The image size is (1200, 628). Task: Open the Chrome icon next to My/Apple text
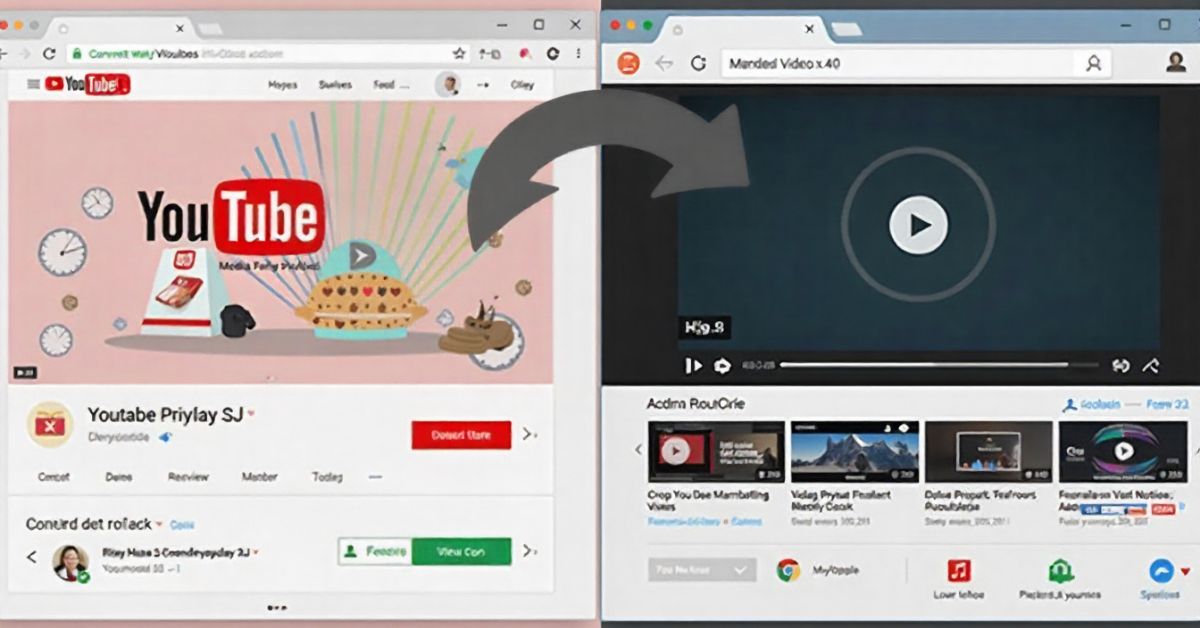click(789, 570)
